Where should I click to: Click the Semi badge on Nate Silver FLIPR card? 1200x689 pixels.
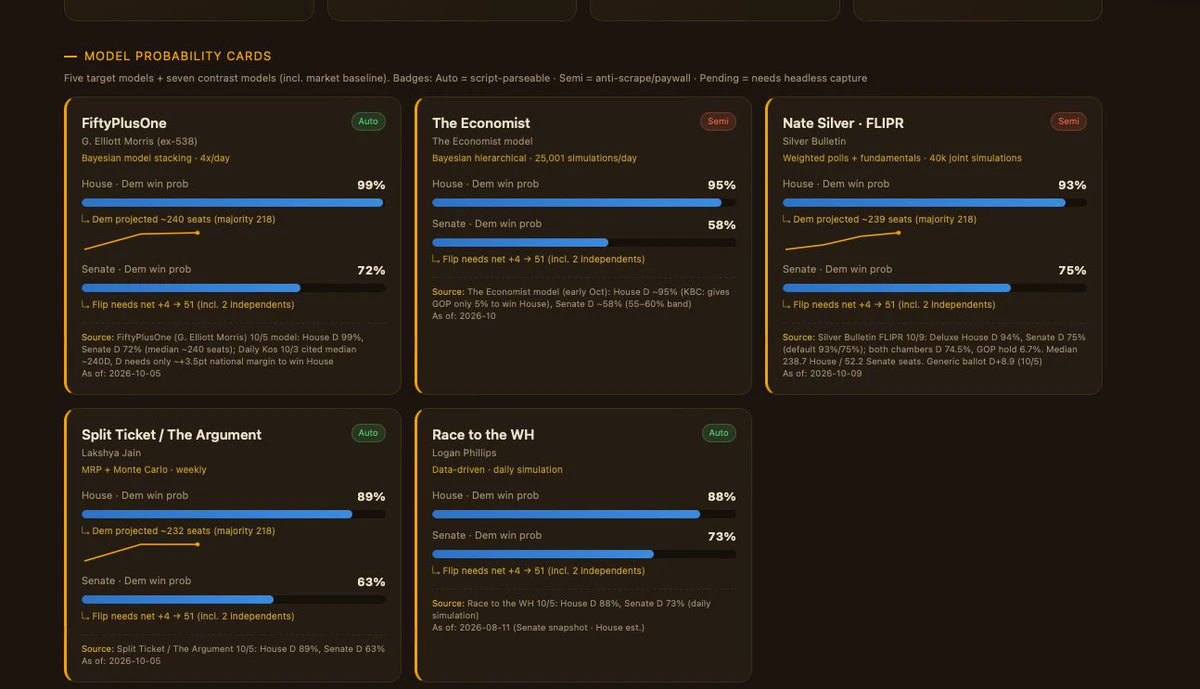pyautogui.click(x=1069, y=121)
